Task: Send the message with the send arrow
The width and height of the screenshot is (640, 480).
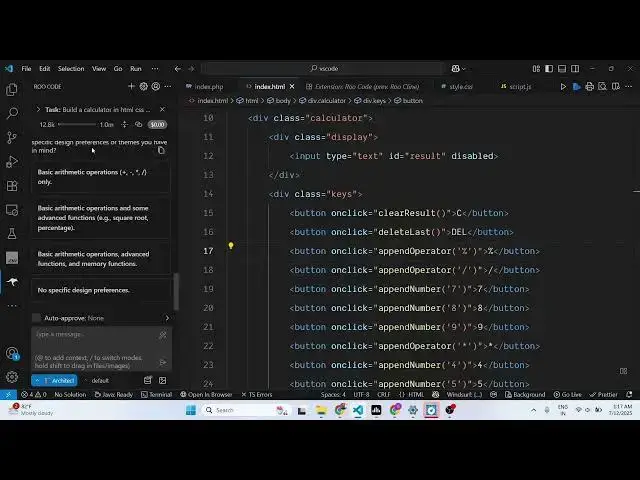Action: 163,362
